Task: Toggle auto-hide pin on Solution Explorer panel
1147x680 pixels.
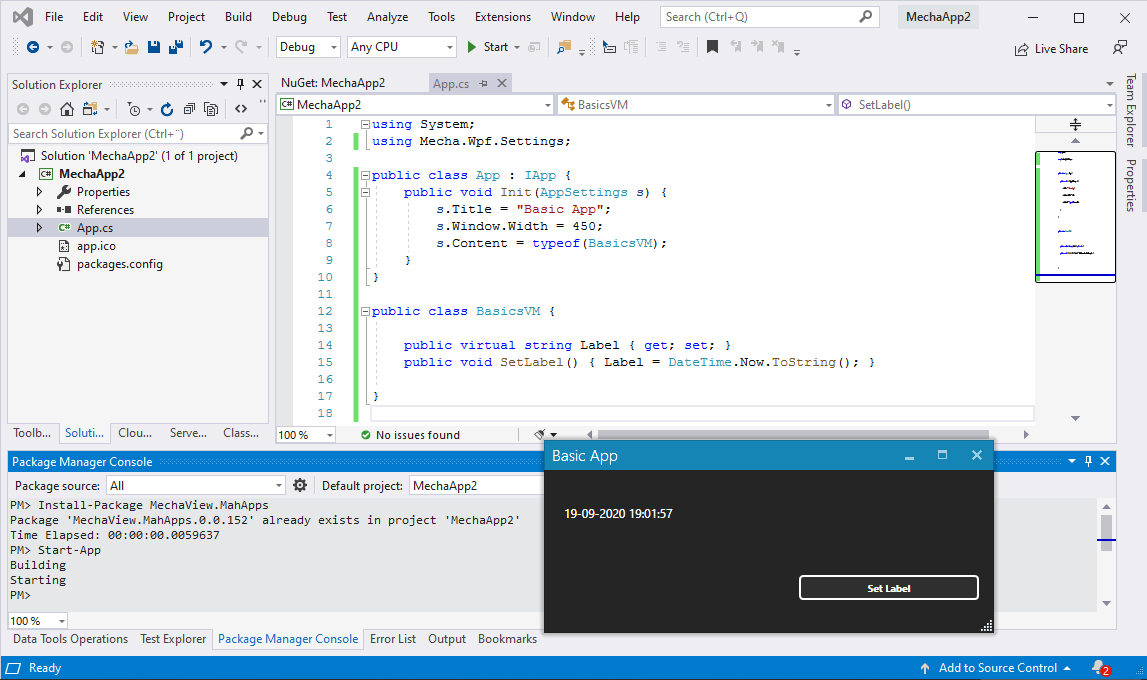Action: pos(240,84)
